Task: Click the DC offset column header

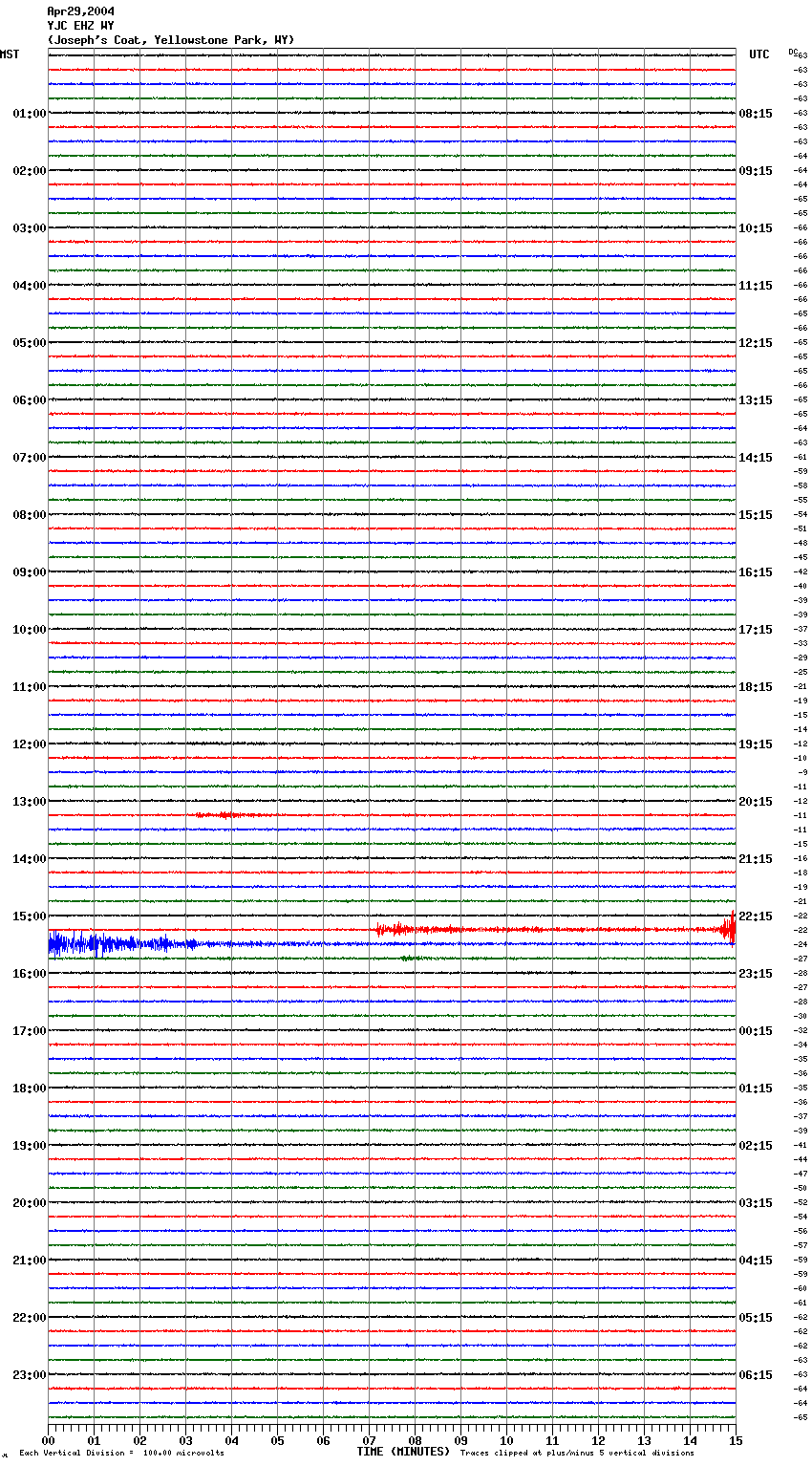Action: tap(794, 52)
